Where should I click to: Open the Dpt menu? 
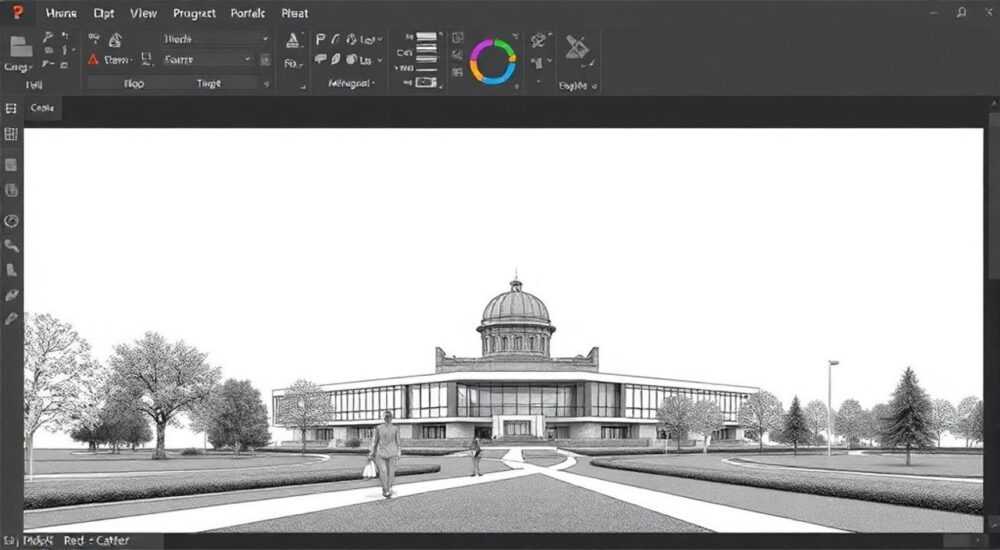tap(104, 13)
